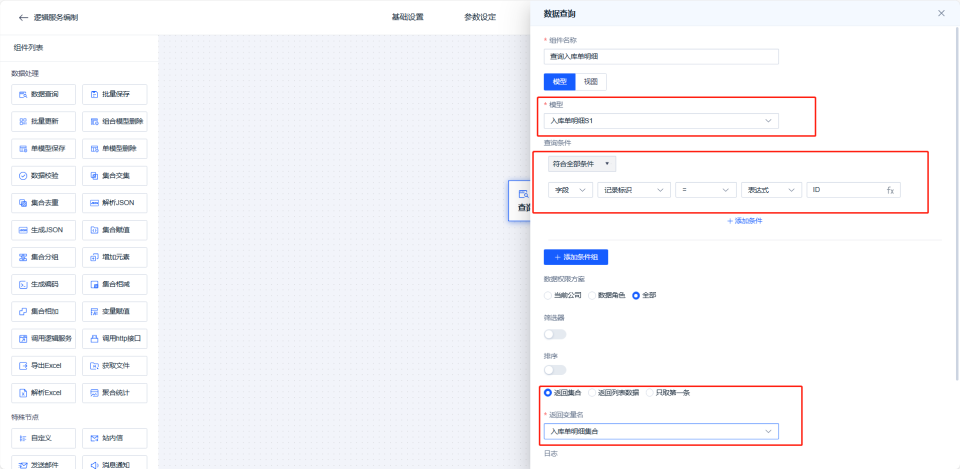The height and width of the screenshot is (469, 960).
Task: Switch to the 视图 tab
Action: click(x=591, y=82)
